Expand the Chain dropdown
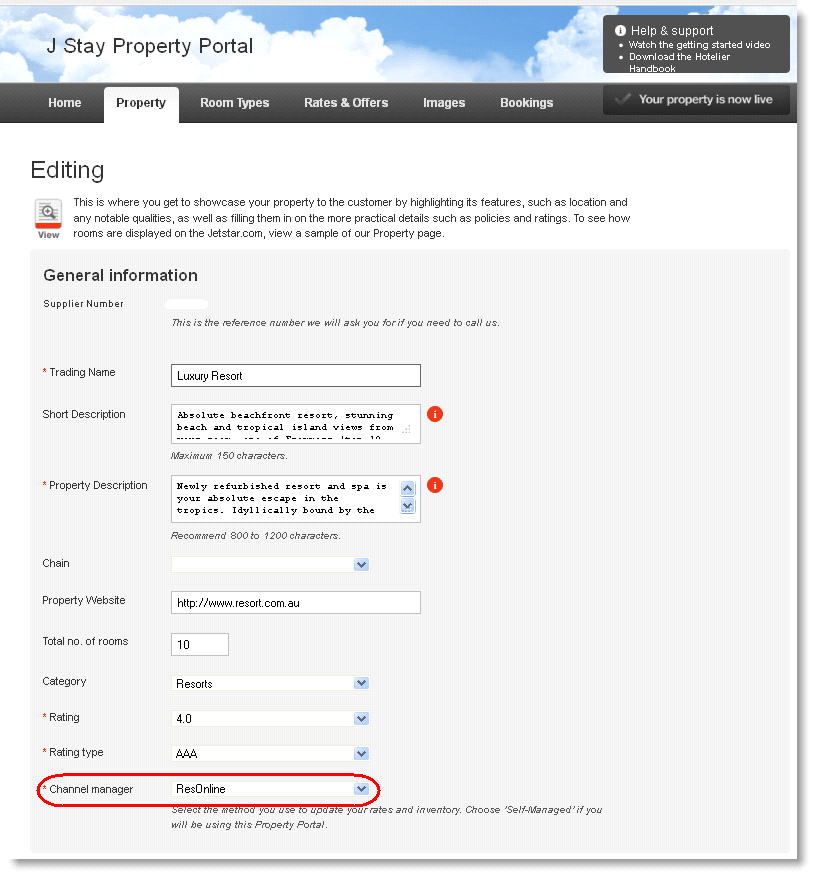This screenshot has height=875, width=813. (x=270, y=564)
